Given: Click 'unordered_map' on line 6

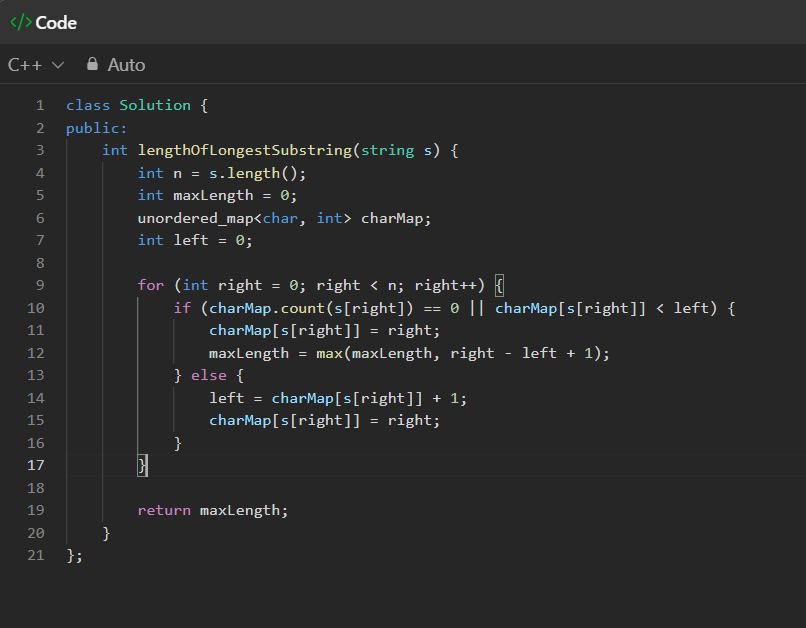Looking at the screenshot, I should point(195,218).
